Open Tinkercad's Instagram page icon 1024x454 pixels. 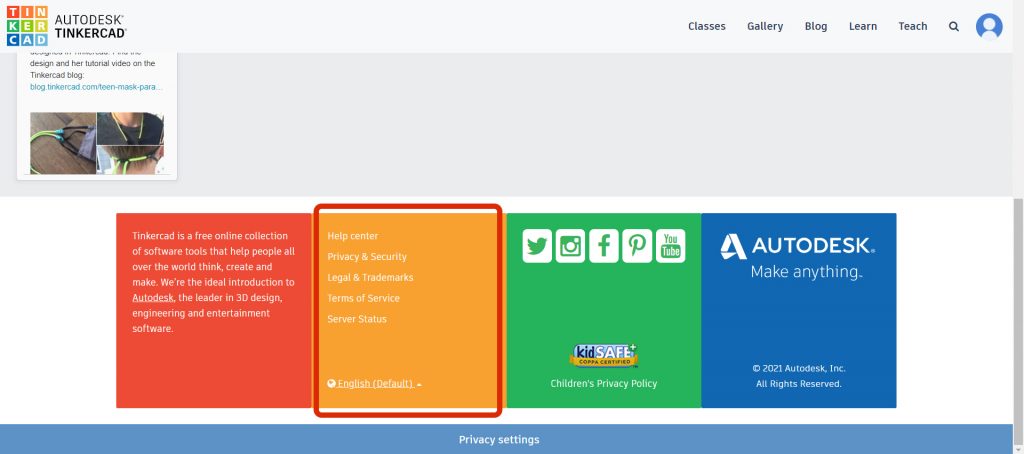coord(570,246)
